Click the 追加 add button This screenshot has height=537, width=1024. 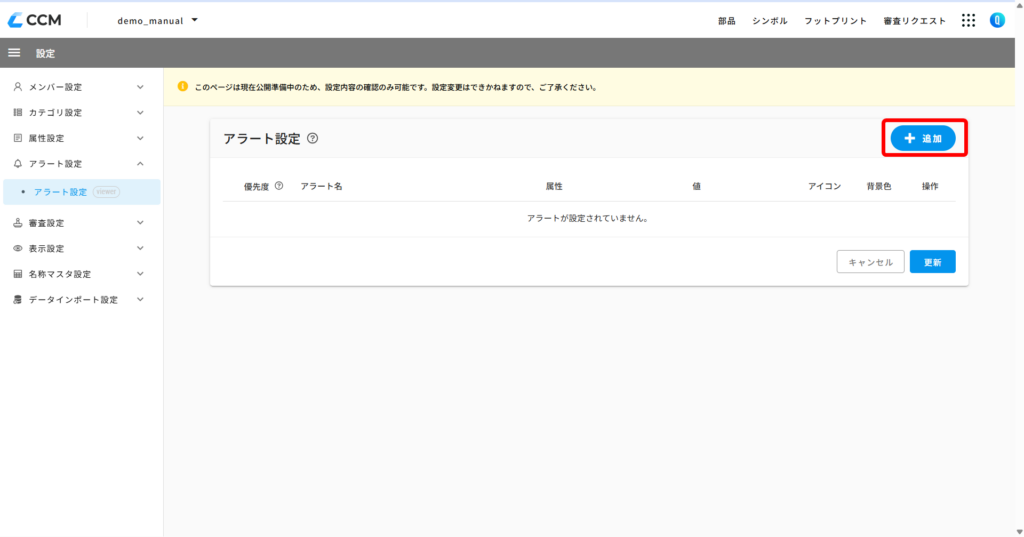tap(923, 138)
